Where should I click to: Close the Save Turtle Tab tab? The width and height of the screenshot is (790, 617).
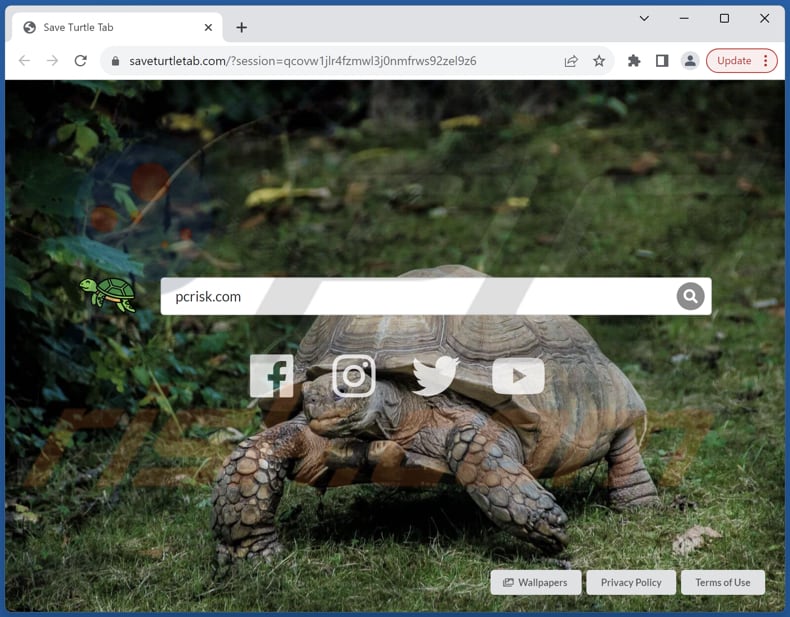208,27
